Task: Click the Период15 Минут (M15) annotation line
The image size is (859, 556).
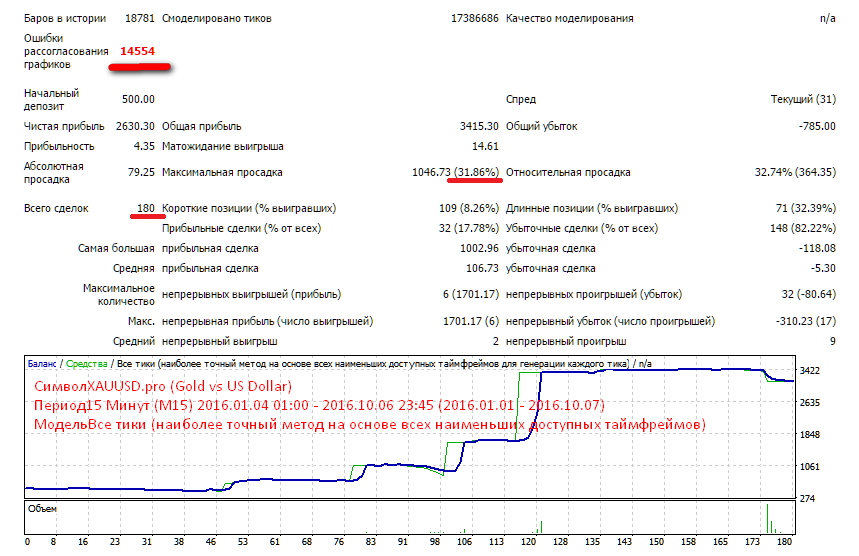Action: coord(319,405)
